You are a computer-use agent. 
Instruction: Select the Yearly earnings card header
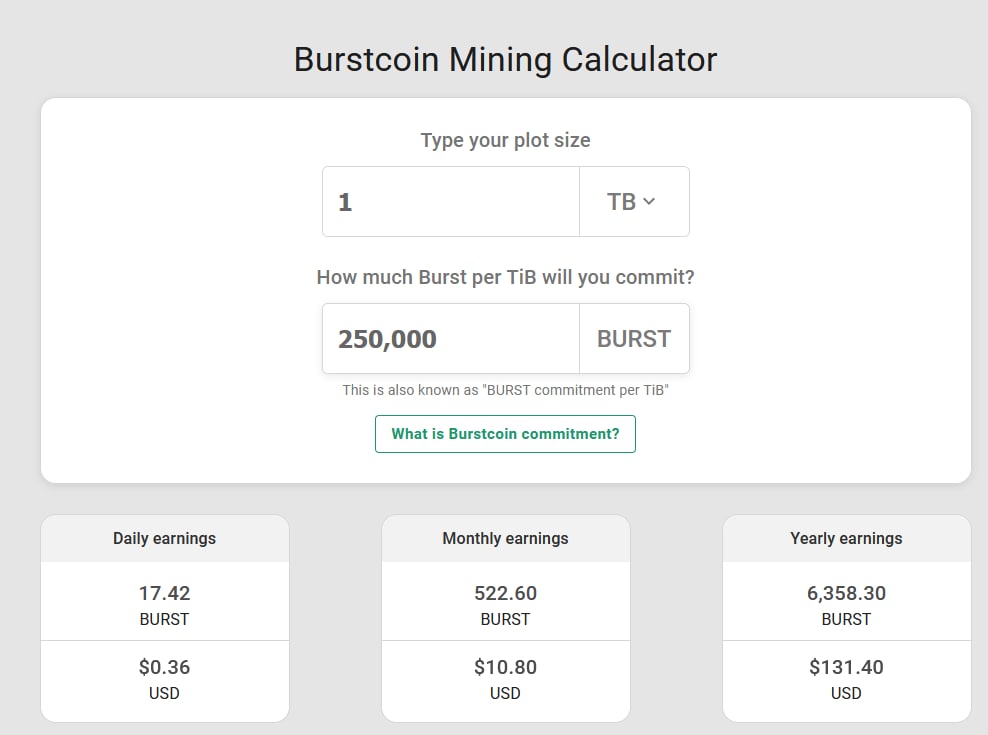(846, 538)
